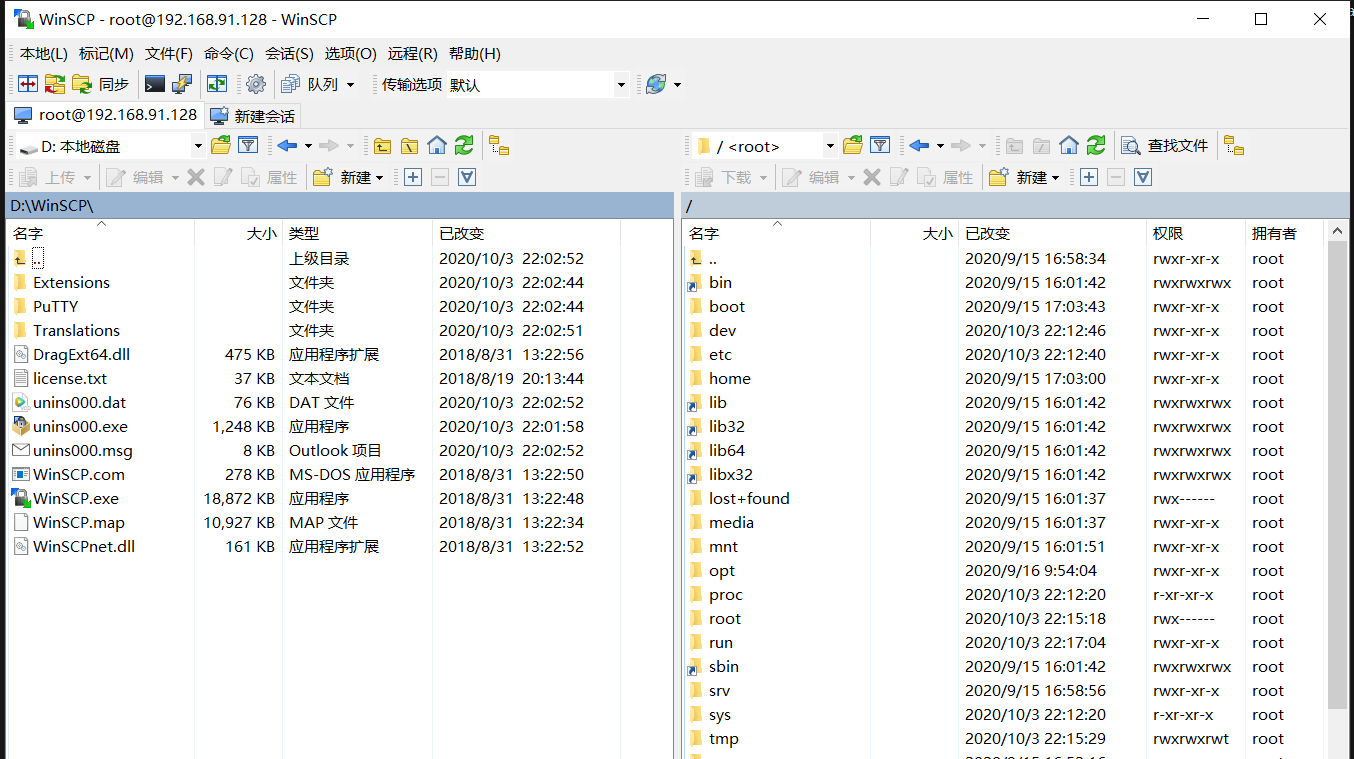Open the 传输选项 默认 transfer settings combo box
Screen dimensions: 1354x759
[536, 85]
